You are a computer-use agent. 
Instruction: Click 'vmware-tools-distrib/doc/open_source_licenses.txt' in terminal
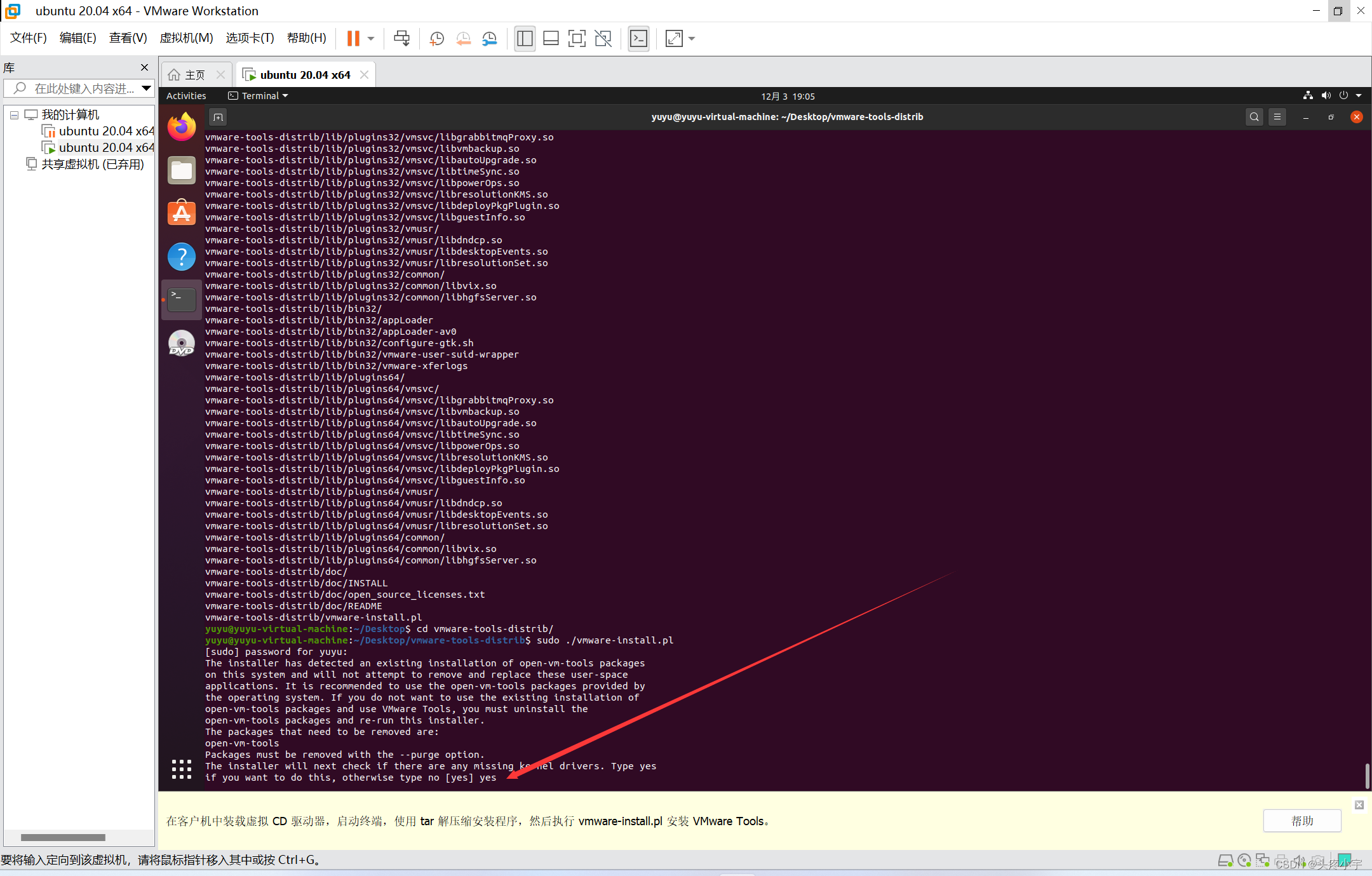pyautogui.click(x=345, y=595)
